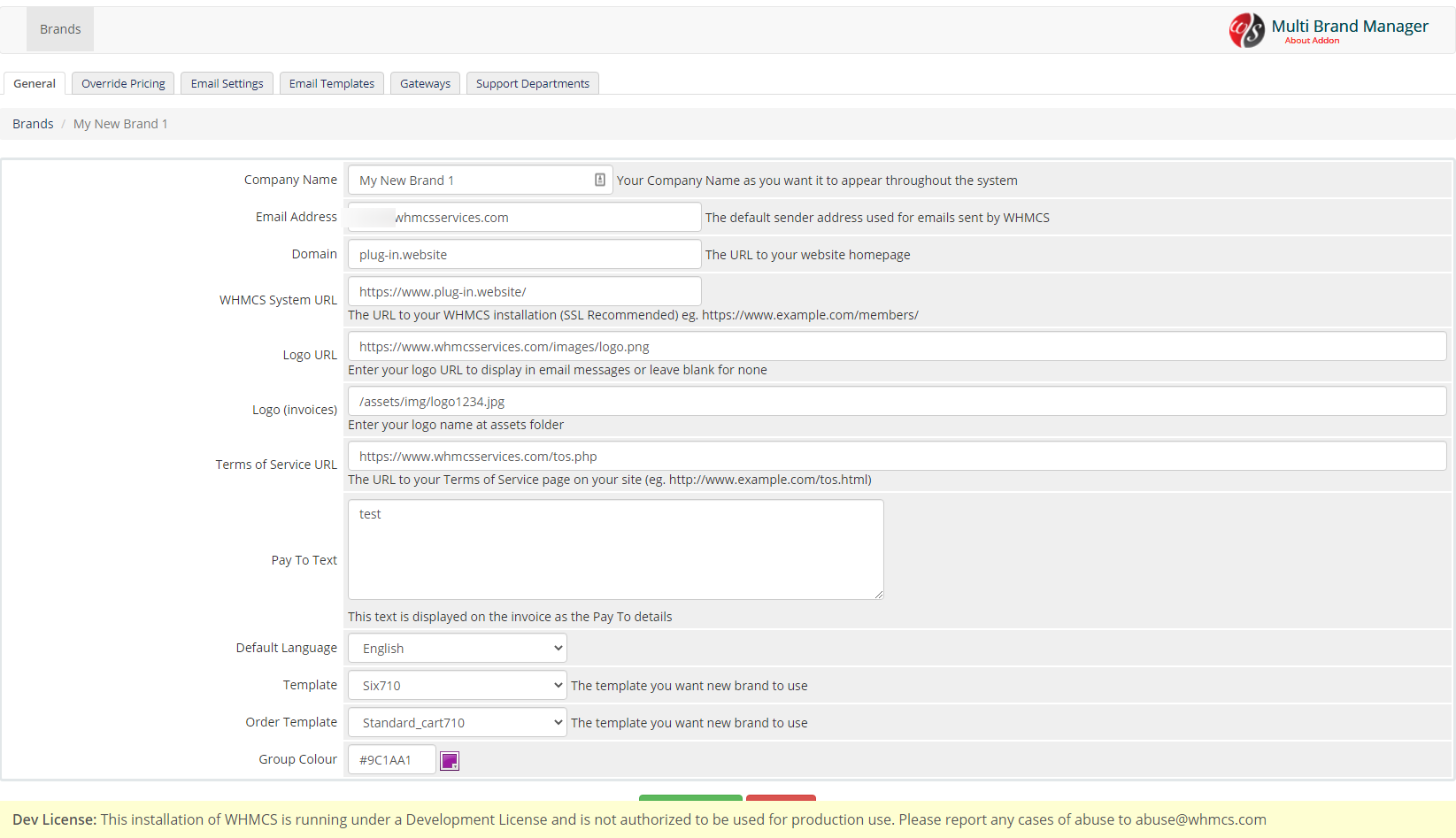The height and width of the screenshot is (838, 1456).
Task: Open the Order Template dropdown
Action: 458,722
